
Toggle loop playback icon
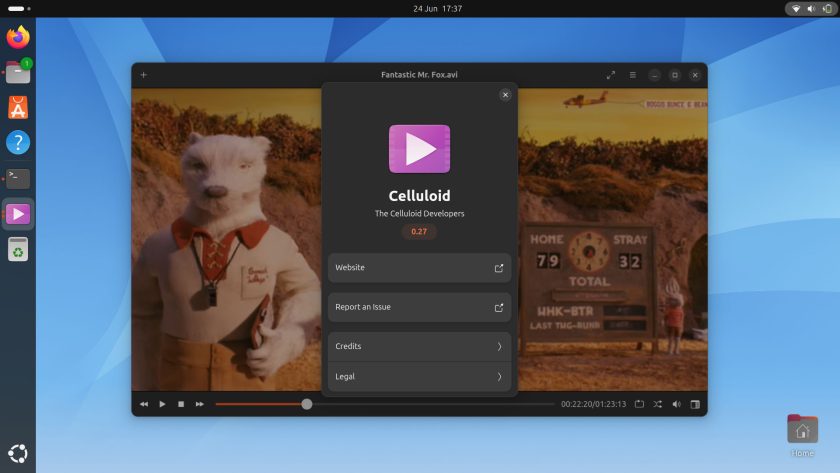click(639, 404)
